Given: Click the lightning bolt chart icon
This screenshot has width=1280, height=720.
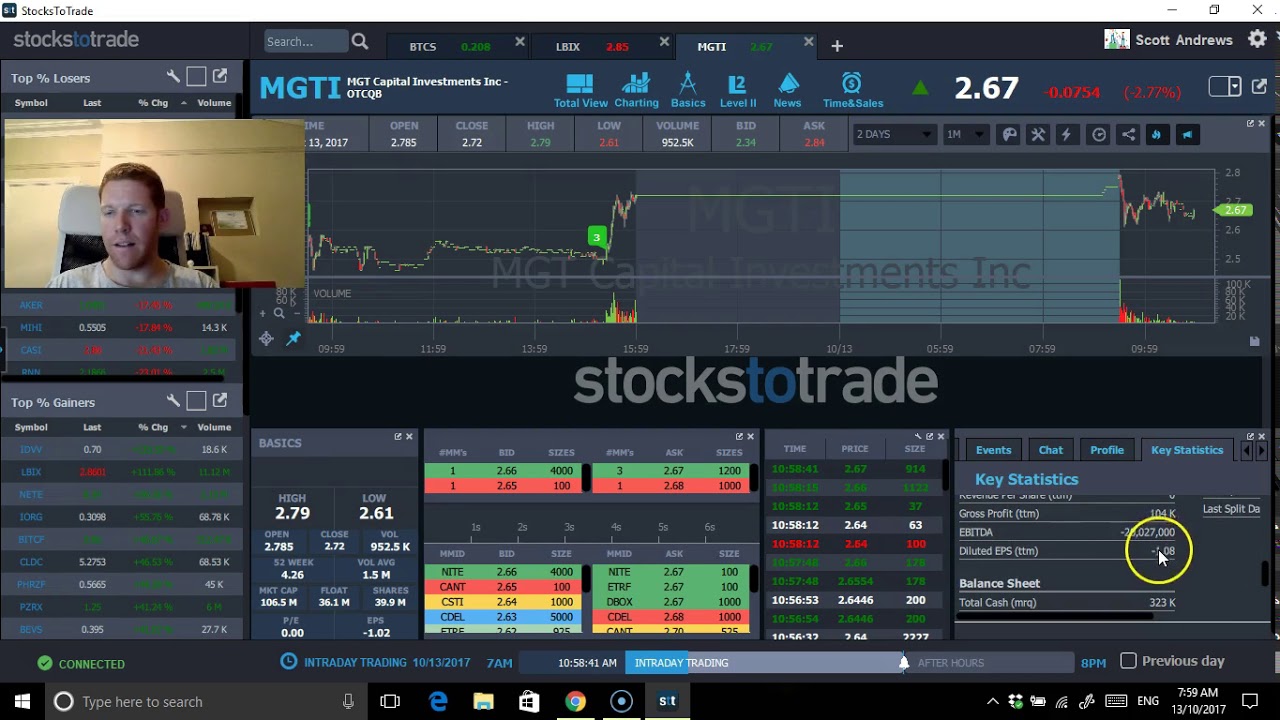Looking at the screenshot, I should tap(1066, 135).
